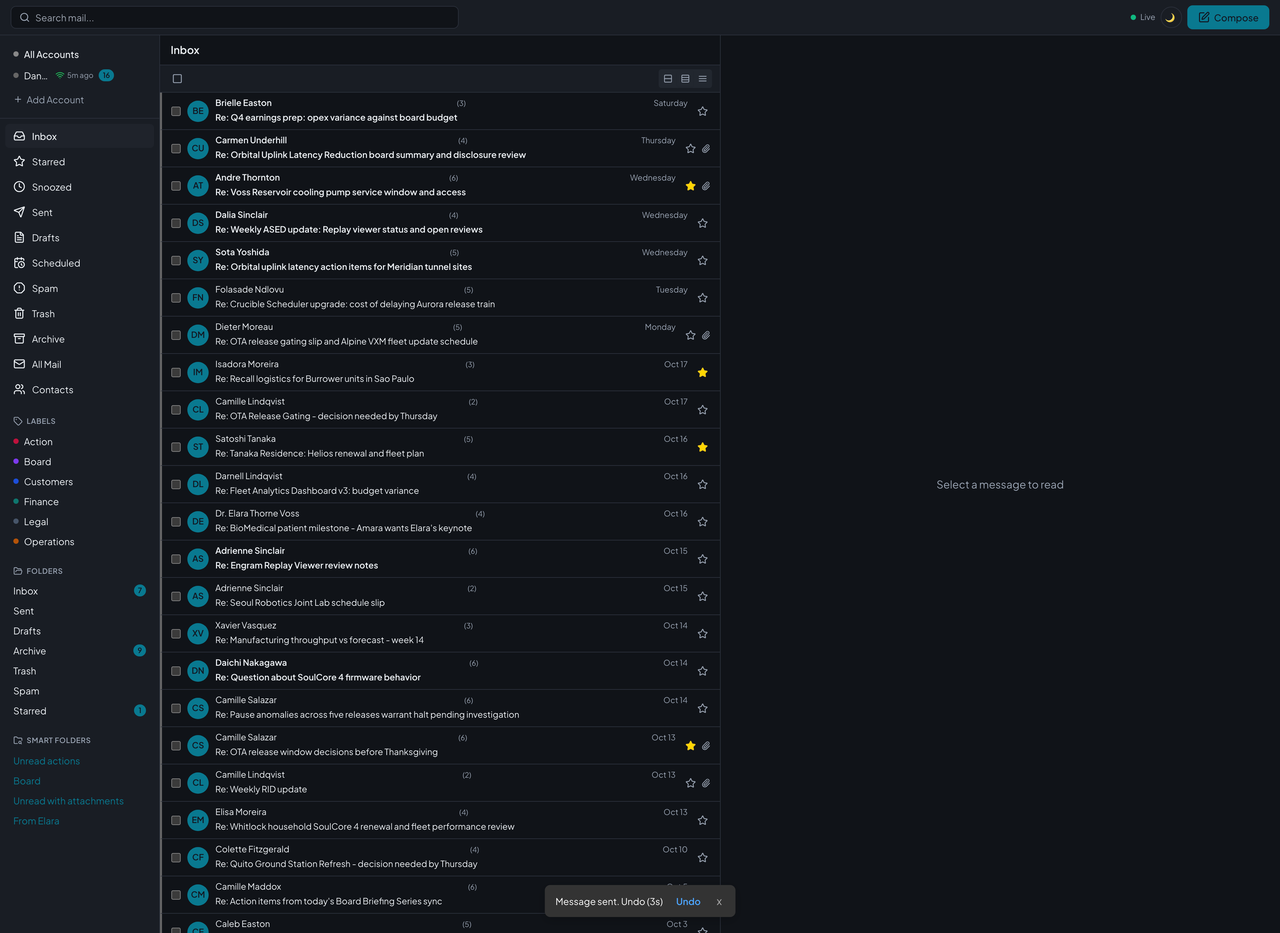Open Scheduled messages
Screen dimensions: 1280x933
80,263
